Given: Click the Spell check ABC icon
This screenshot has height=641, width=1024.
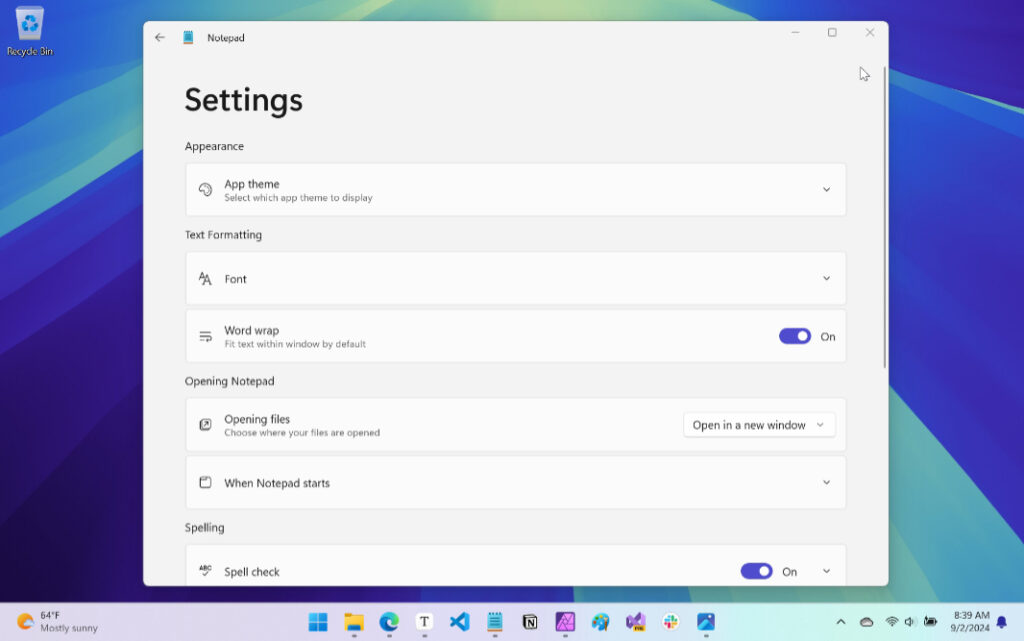Looking at the screenshot, I should tap(205, 570).
